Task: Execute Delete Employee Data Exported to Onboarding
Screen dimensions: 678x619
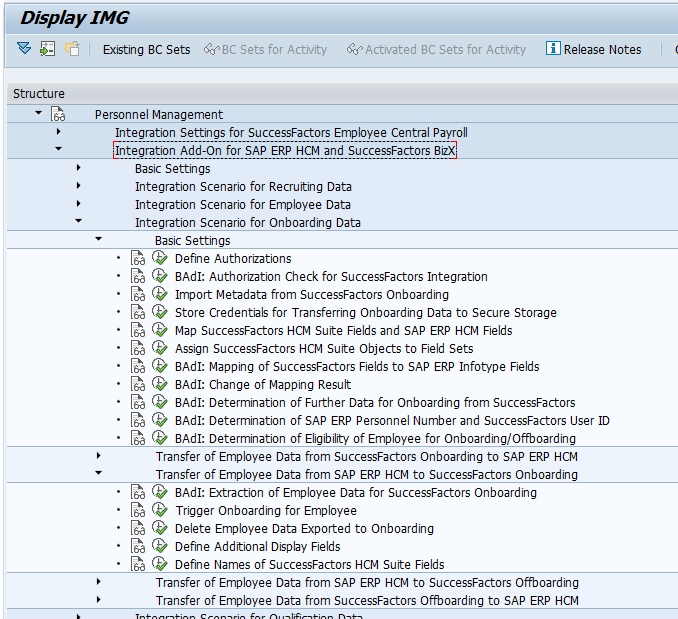Action: (x=160, y=529)
